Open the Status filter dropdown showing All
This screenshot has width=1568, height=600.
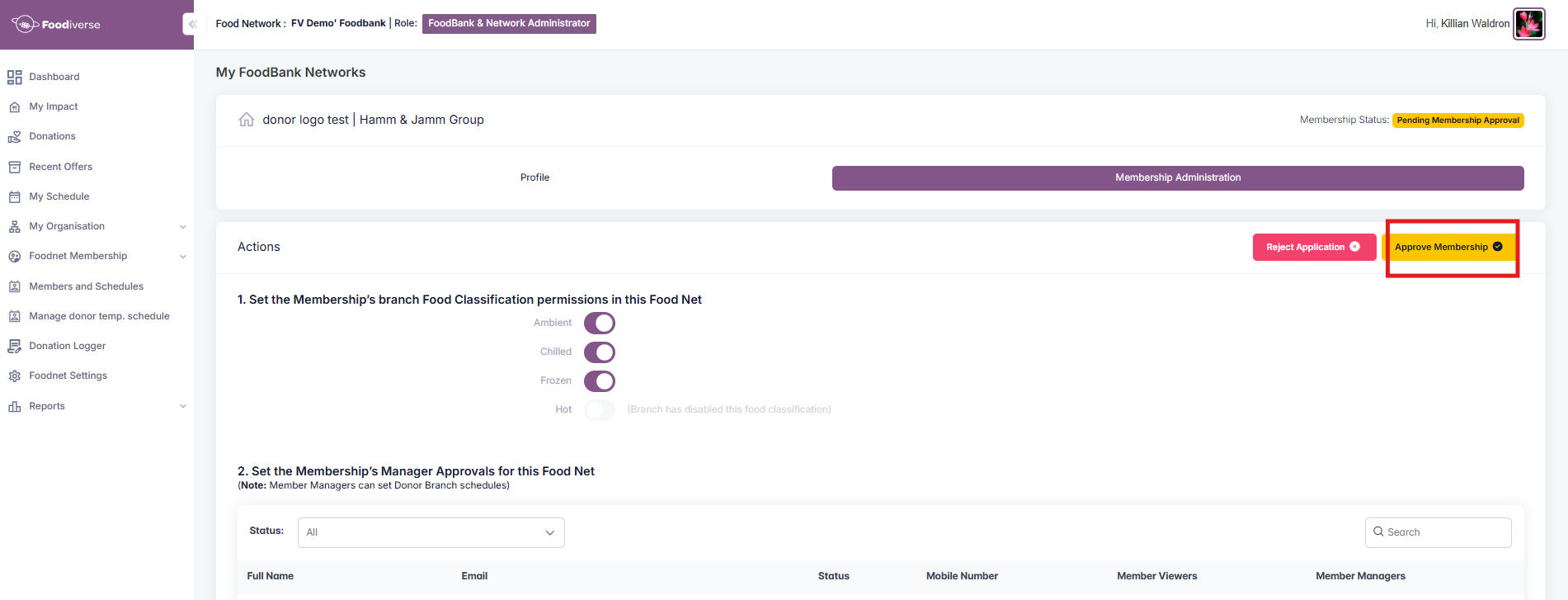pyautogui.click(x=431, y=532)
